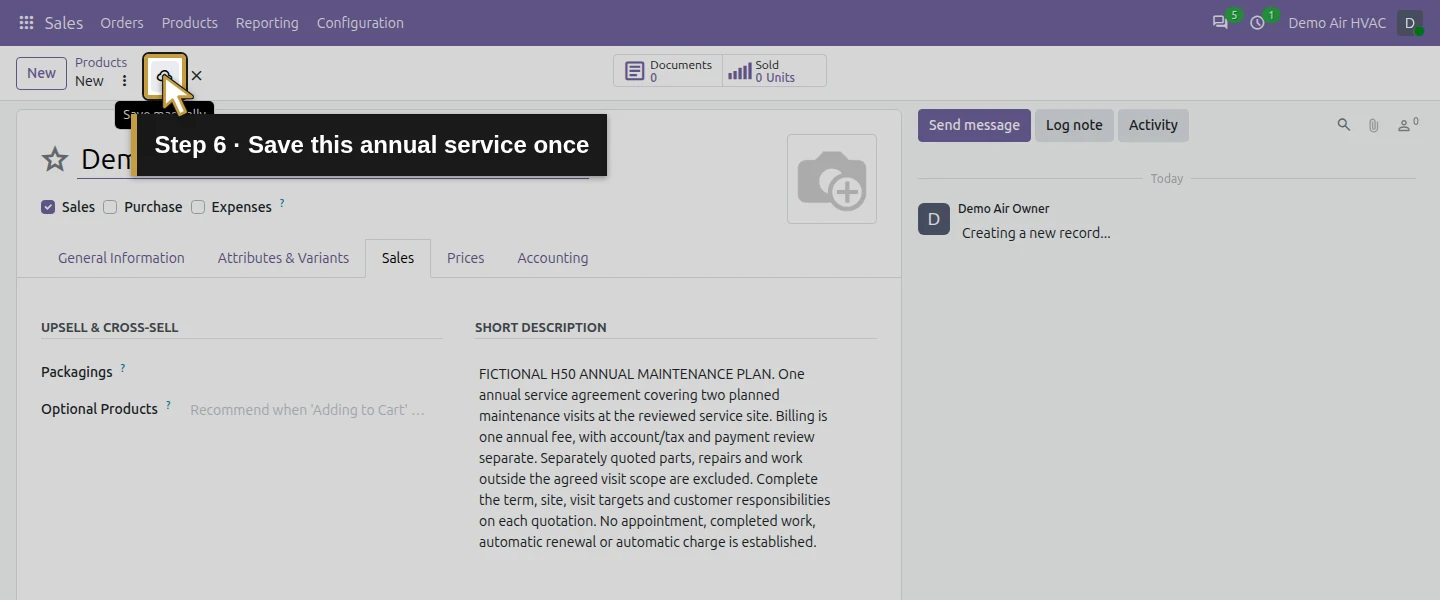Screen dimensions: 1440x600
Task: Click the Send message button
Action: (x=974, y=125)
